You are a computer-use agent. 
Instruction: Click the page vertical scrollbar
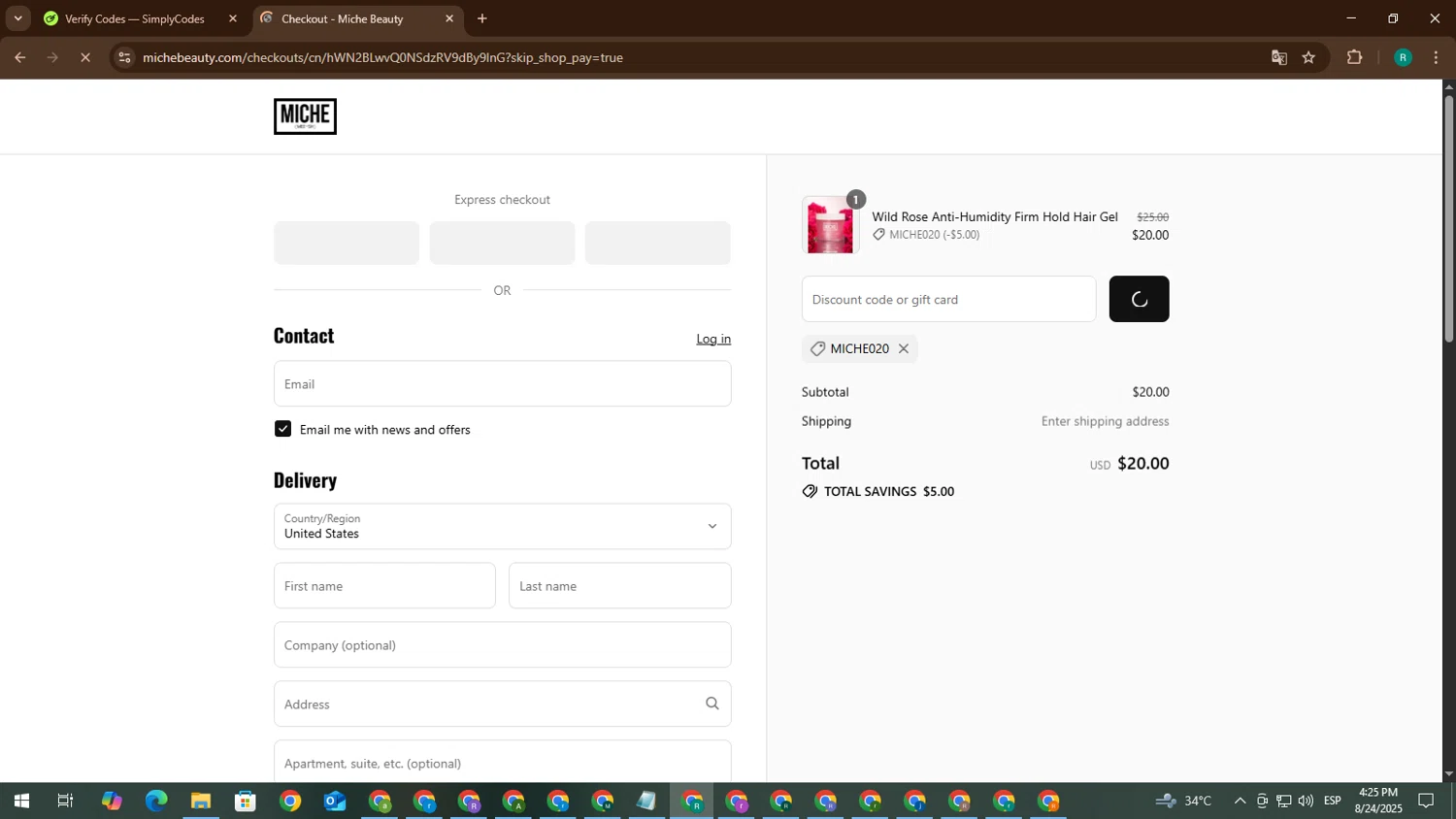1449,219
